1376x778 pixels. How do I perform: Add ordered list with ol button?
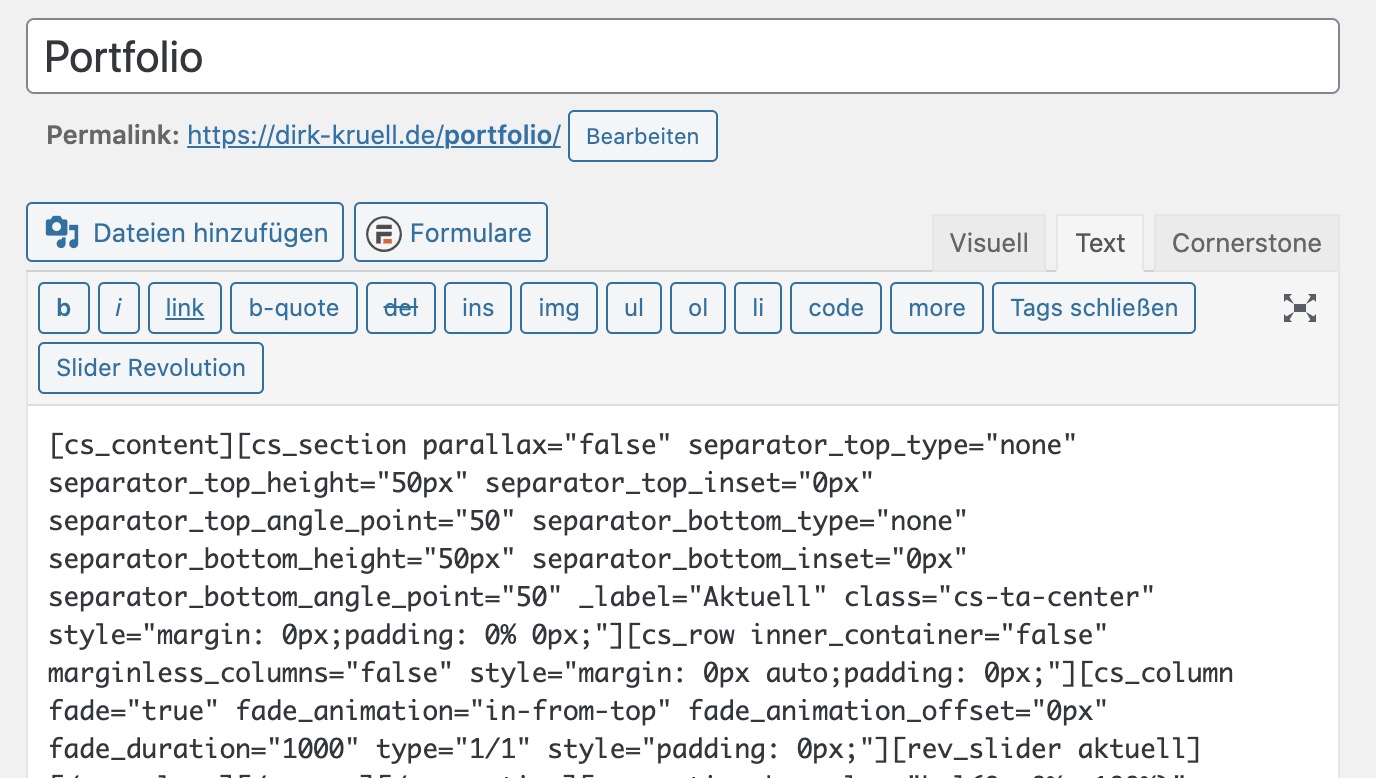(698, 308)
